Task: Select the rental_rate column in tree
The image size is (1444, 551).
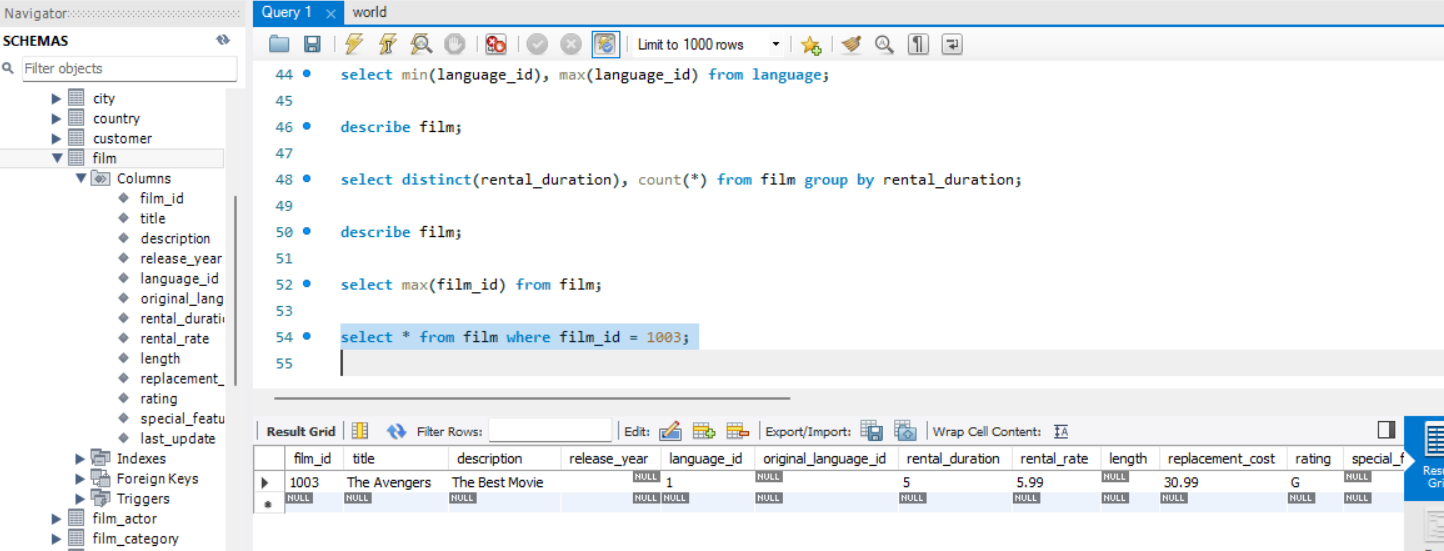Action: pos(175,338)
